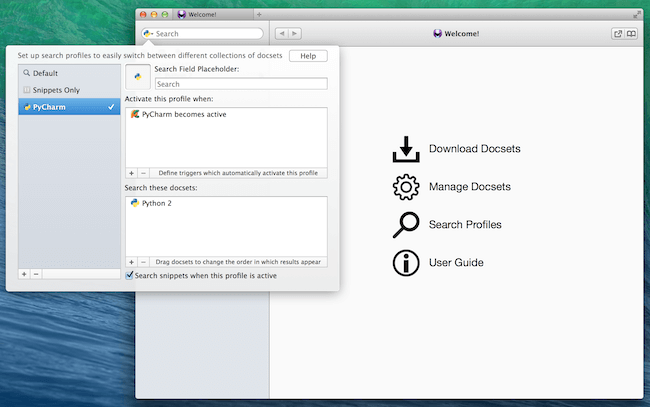
Task: Click the Help button
Action: click(308, 56)
